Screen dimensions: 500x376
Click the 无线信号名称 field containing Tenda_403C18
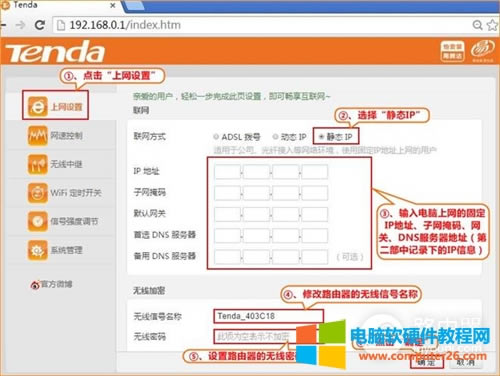268,316
